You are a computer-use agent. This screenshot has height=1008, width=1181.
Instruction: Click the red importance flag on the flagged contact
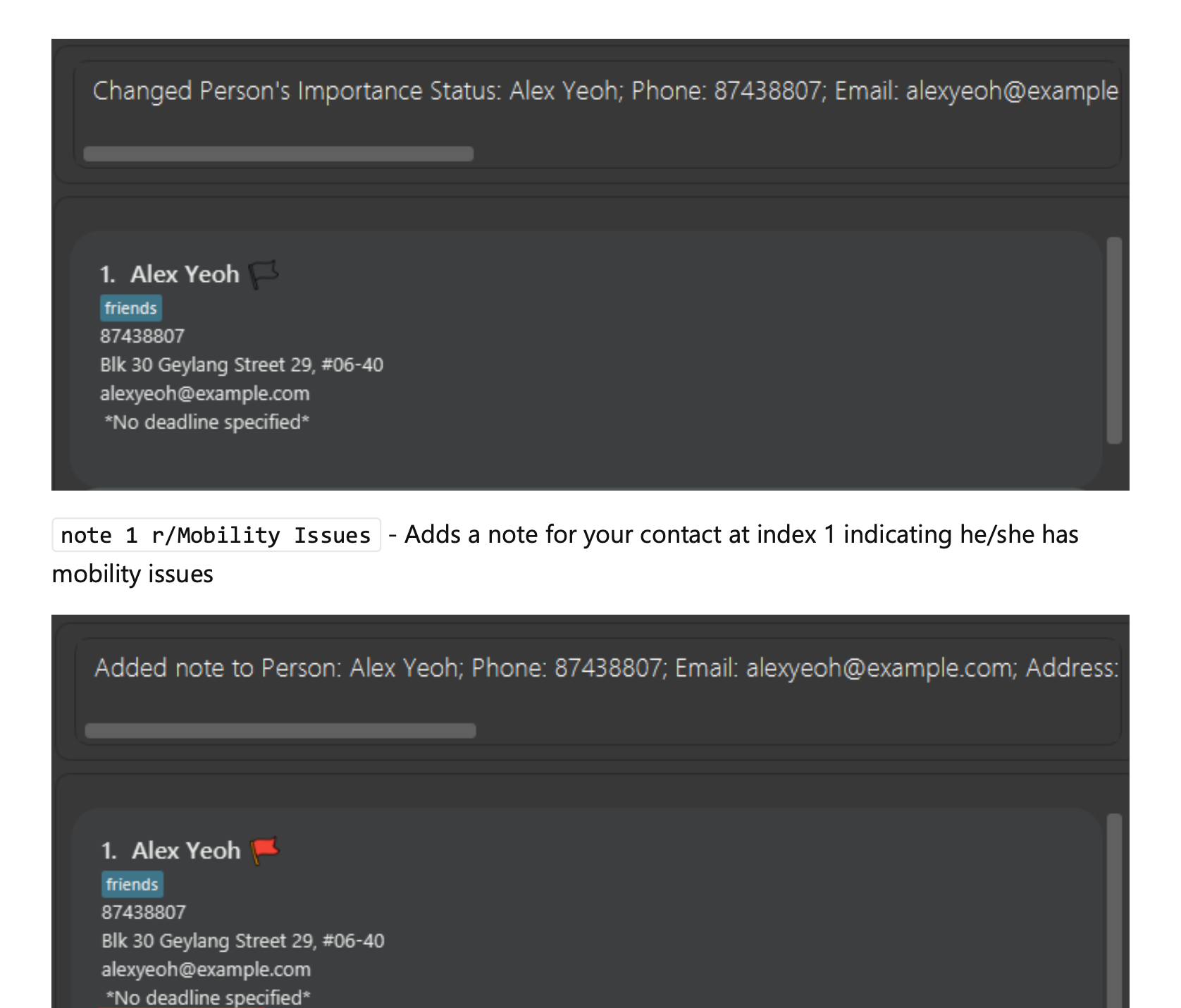[266, 849]
